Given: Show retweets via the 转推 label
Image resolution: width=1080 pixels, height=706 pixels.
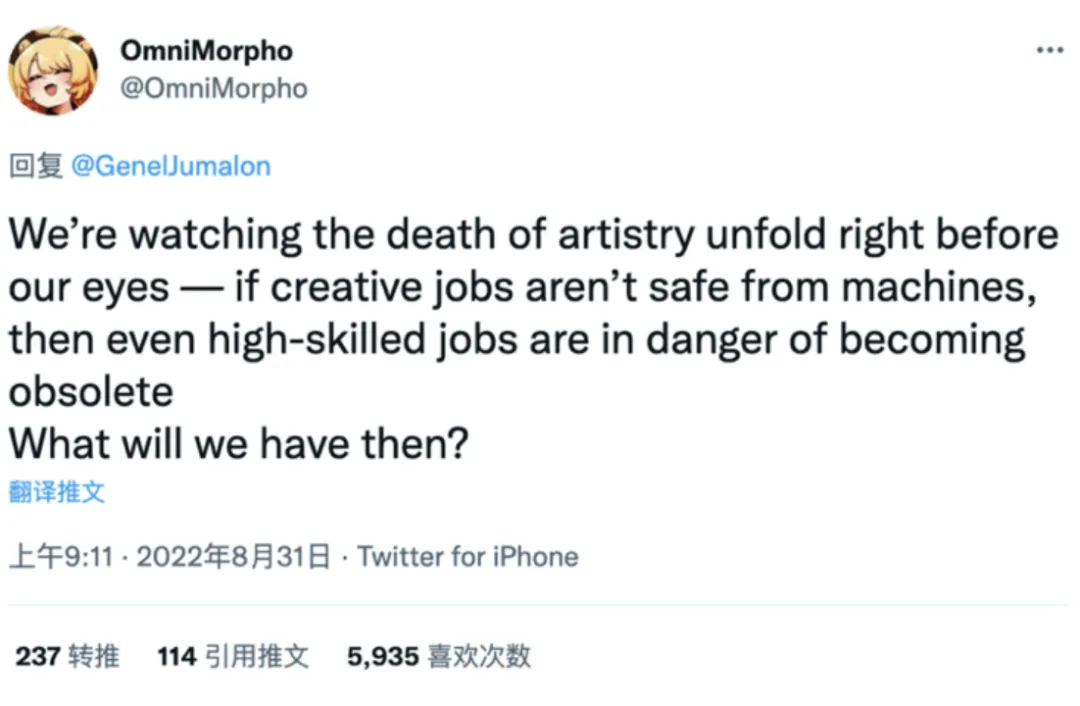Looking at the screenshot, I should tap(94, 656).
